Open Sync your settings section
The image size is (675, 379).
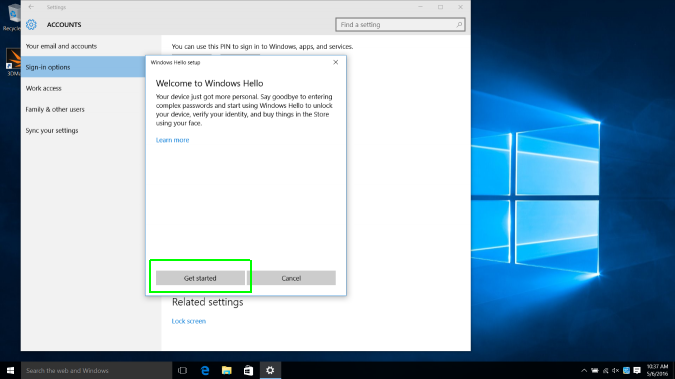click(52, 130)
